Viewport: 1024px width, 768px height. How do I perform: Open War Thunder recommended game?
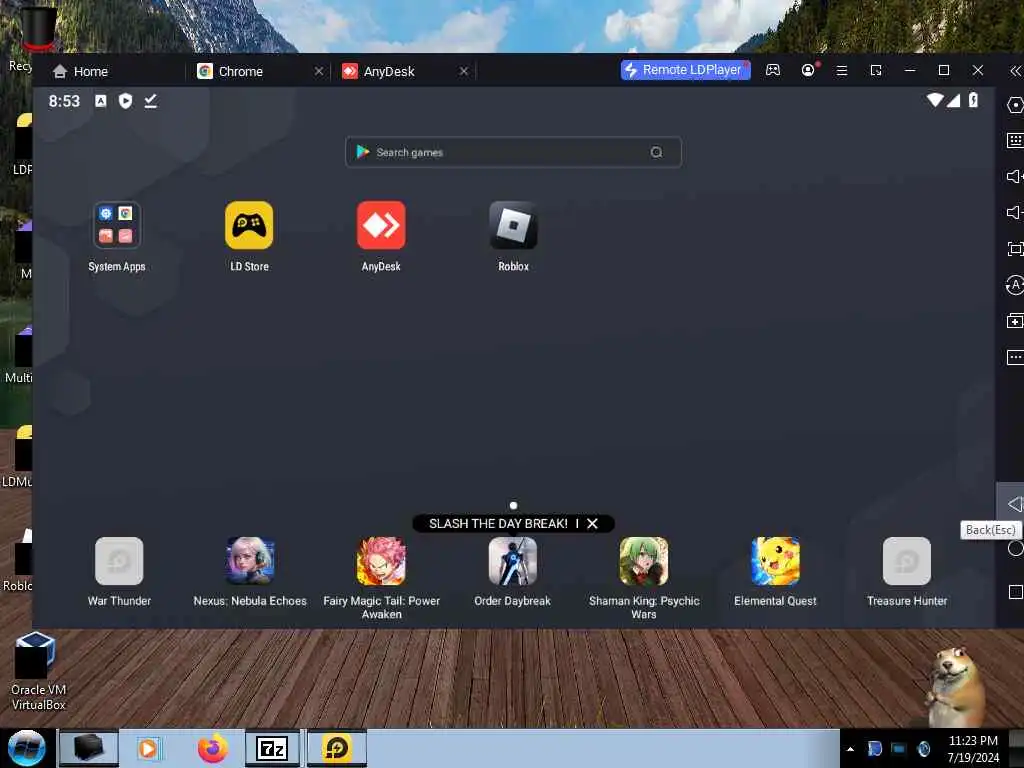click(119, 561)
